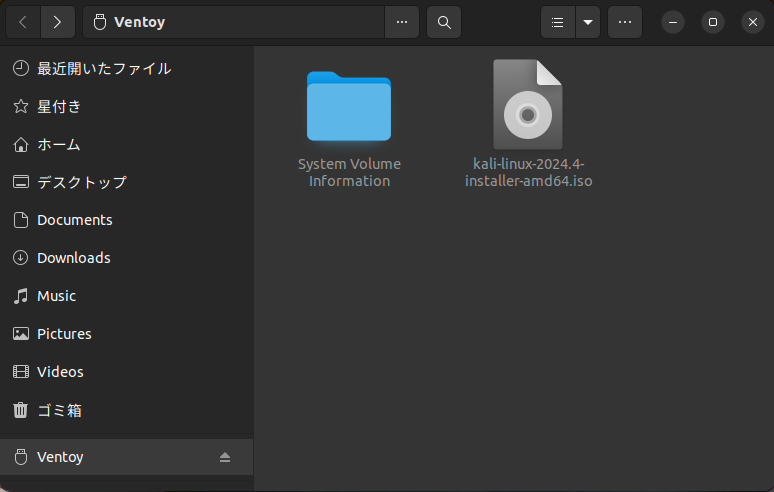Image resolution: width=774 pixels, height=492 pixels.
Task: Click the music note icon beside Music
Action: [21, 296]
